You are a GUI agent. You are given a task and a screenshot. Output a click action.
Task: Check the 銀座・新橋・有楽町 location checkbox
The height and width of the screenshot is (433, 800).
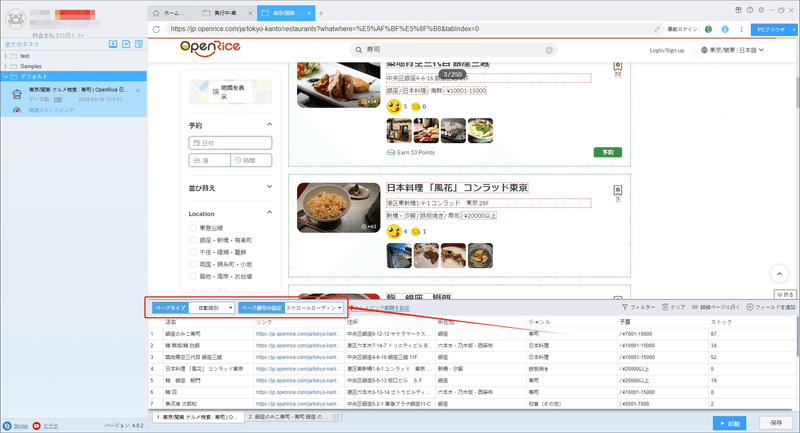click(x=192, y=240)
